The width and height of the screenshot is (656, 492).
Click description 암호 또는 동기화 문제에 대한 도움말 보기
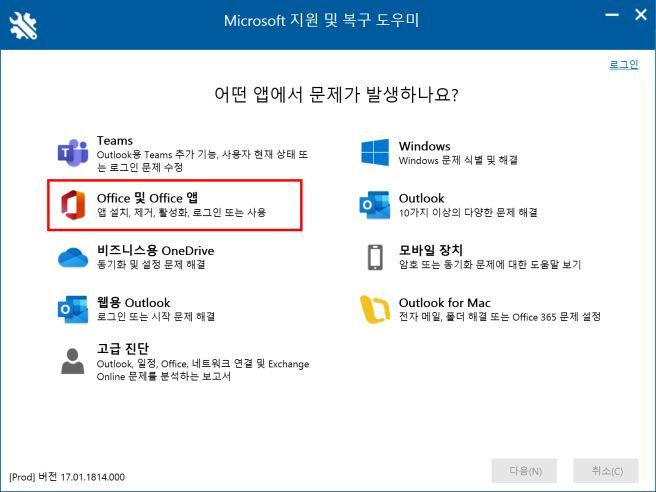click(489, 264)
